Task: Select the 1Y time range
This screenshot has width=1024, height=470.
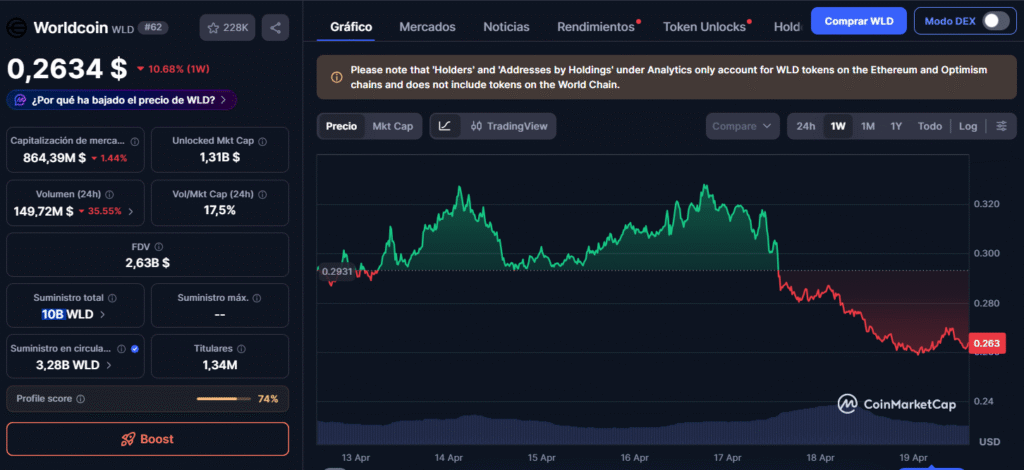Action: click(x=896, y=126)
